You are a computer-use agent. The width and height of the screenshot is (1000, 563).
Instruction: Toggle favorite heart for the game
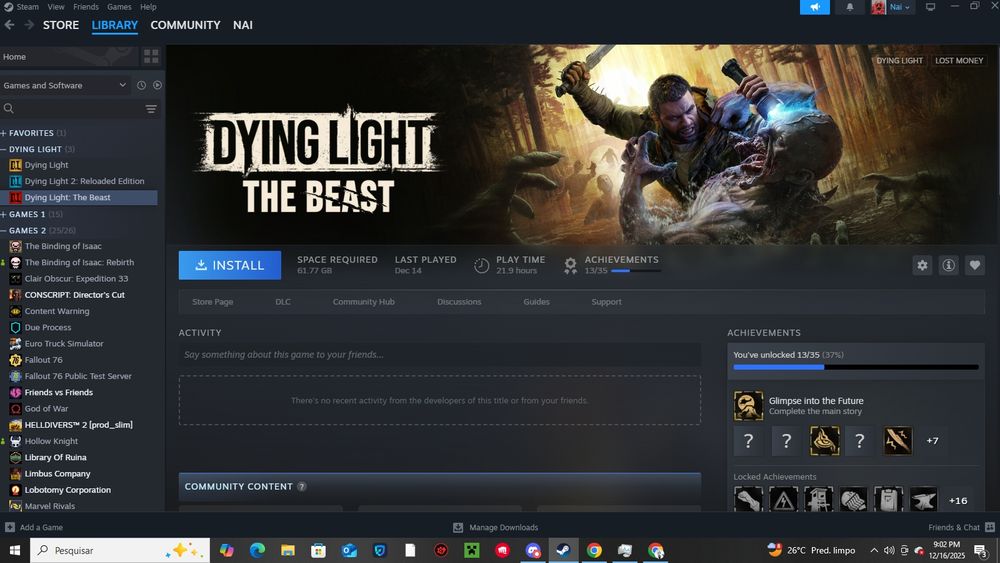point(974,265)
